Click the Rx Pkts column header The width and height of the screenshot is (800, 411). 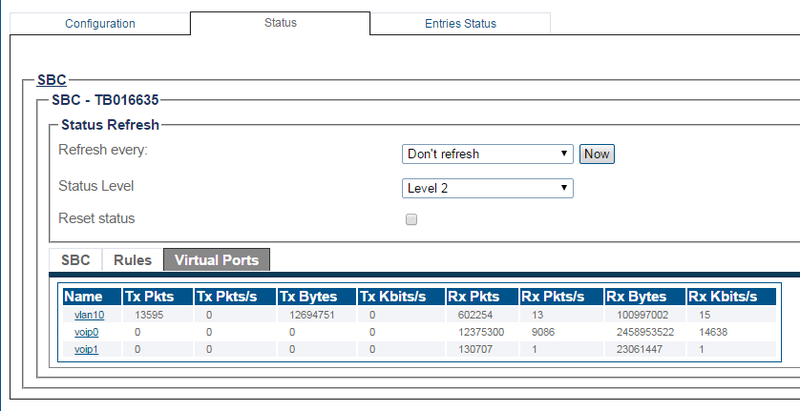472,296
